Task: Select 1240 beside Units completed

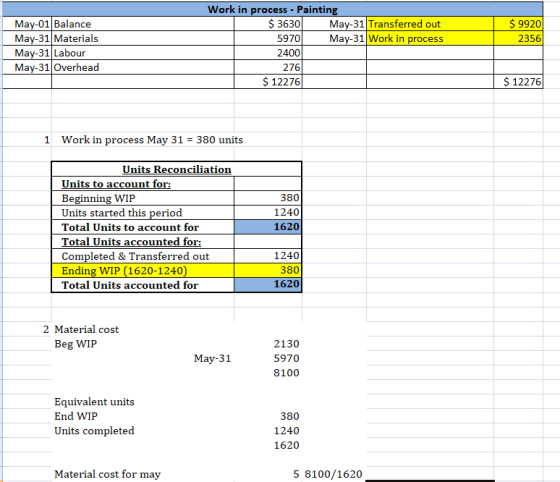Action: (x=286, y=431)
